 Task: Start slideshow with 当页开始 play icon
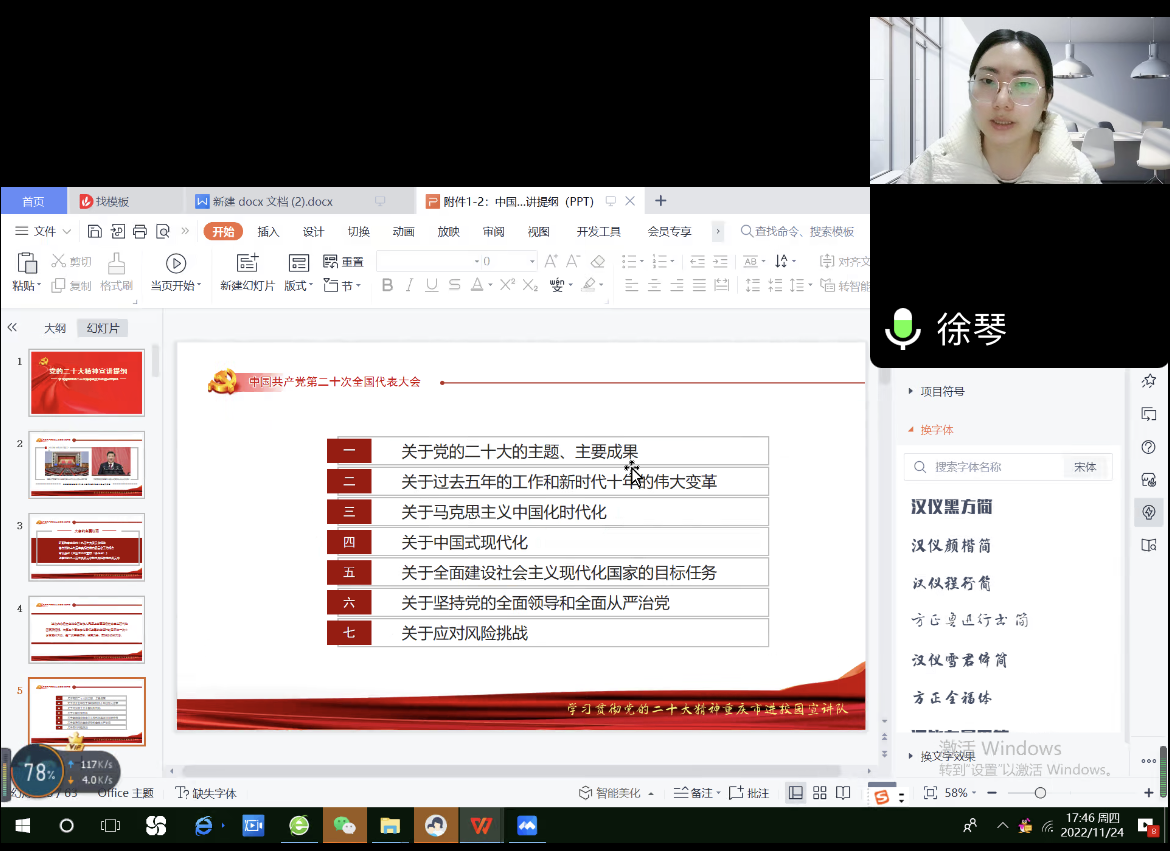coord(176,263)
